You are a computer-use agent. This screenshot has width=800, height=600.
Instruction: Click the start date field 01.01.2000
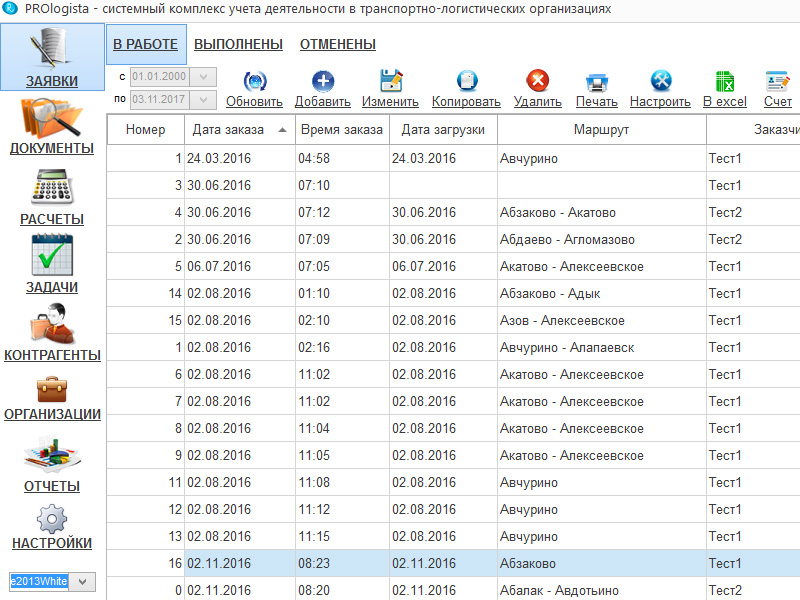(x=160, y=77)
